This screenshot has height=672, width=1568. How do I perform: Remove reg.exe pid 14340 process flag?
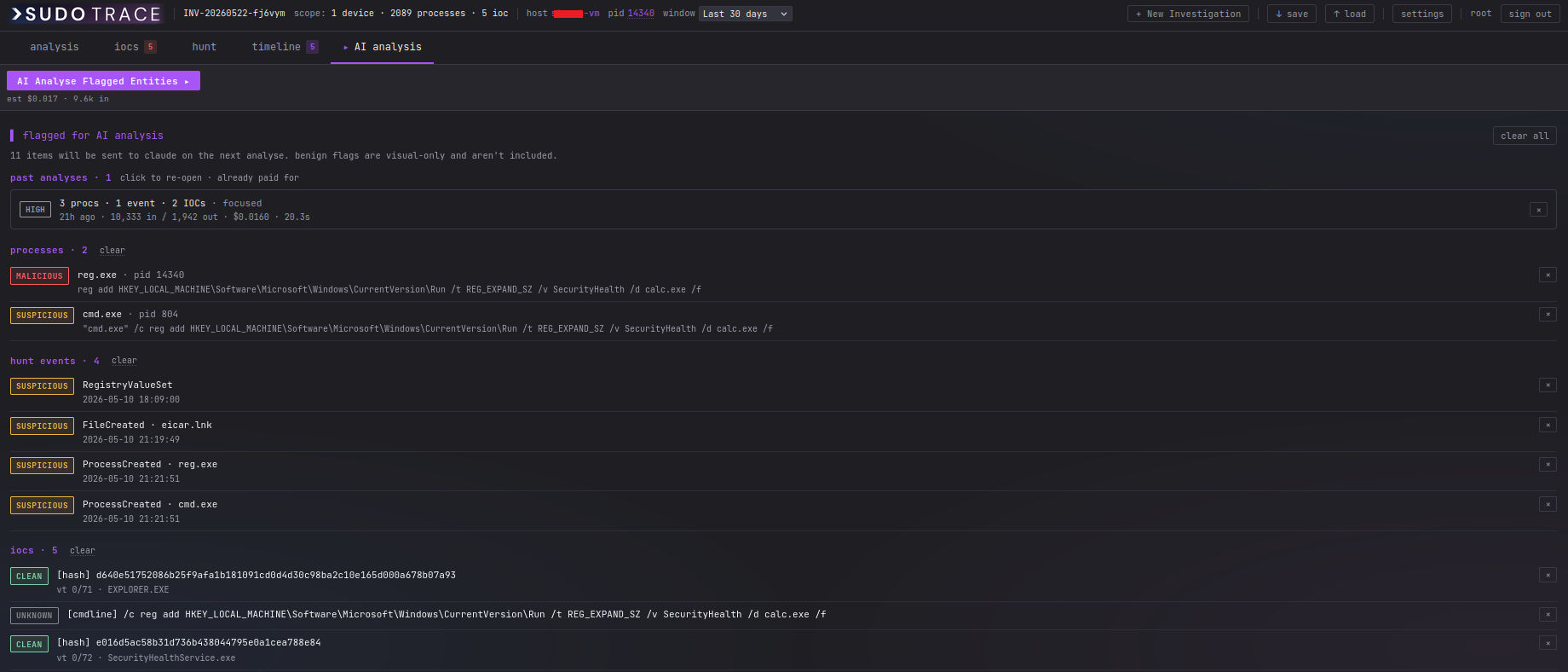point(1548,275)
